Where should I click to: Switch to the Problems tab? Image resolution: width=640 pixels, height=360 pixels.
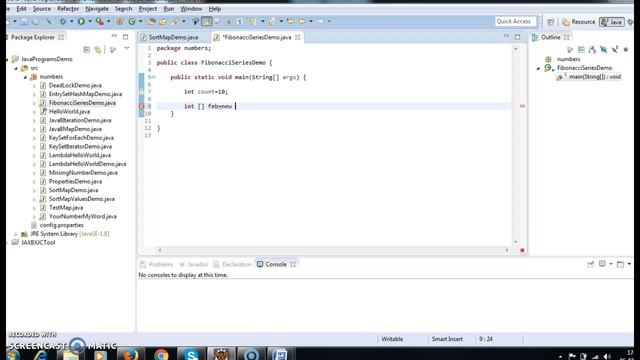157,264
